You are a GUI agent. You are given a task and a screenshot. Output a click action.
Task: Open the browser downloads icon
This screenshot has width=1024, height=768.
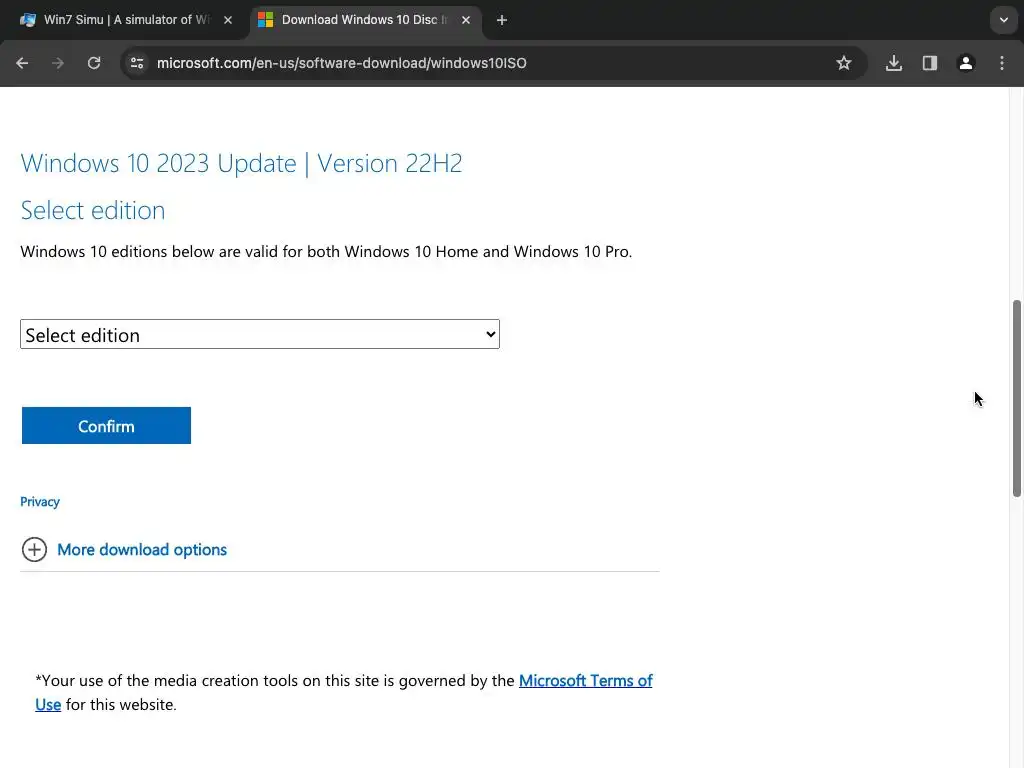click(894, 63)
